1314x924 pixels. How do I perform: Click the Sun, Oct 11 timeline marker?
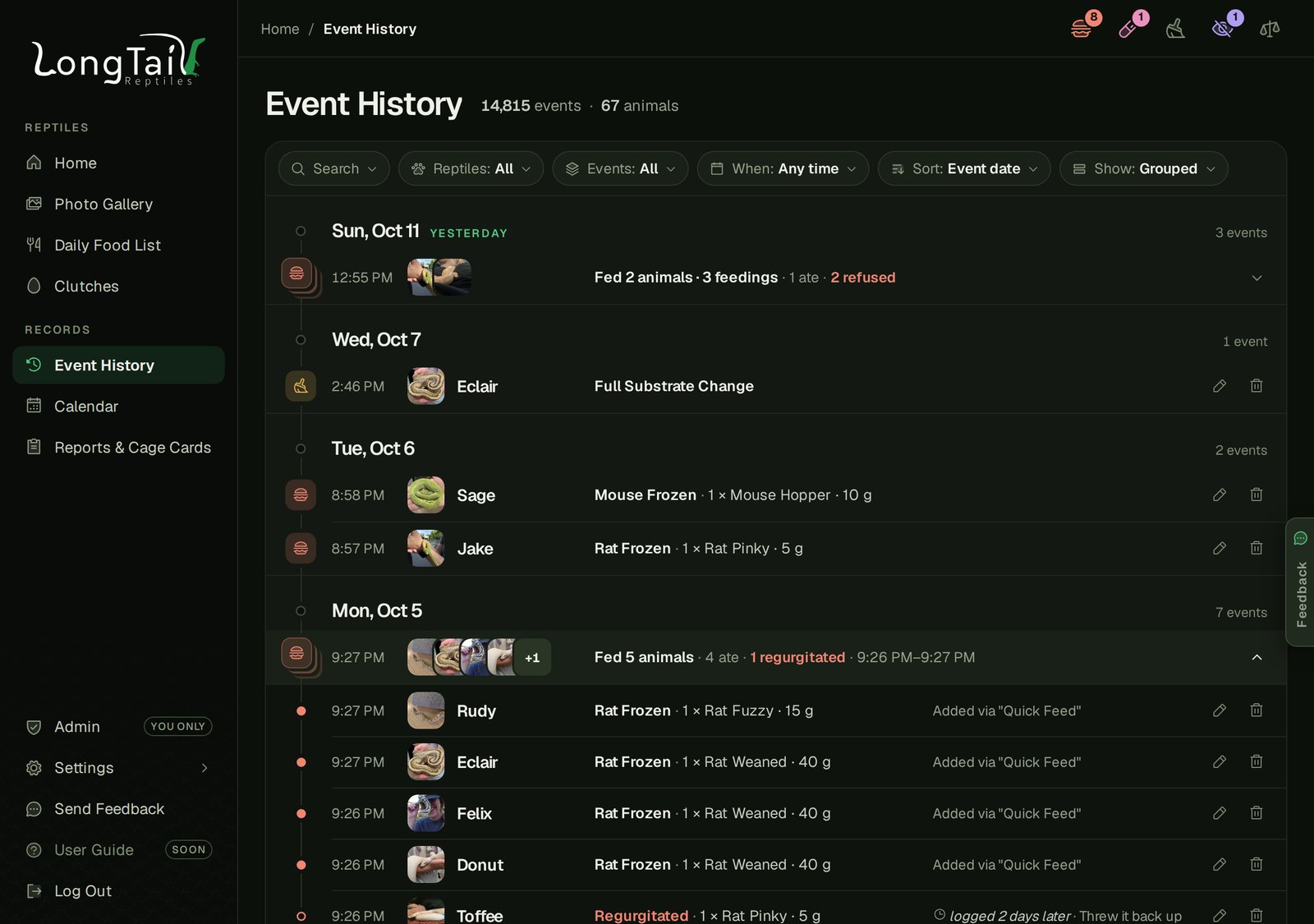301,232
